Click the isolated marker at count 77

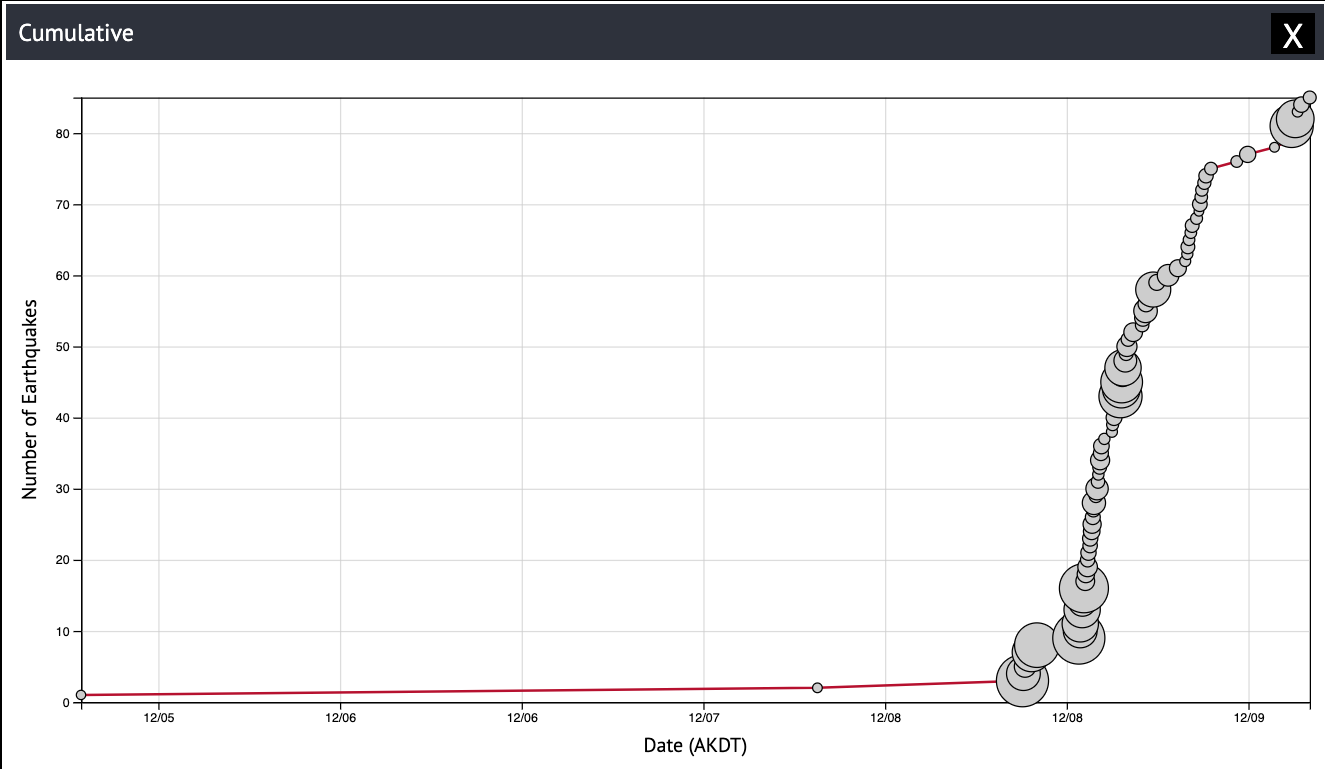click(x=1247, y=154)
